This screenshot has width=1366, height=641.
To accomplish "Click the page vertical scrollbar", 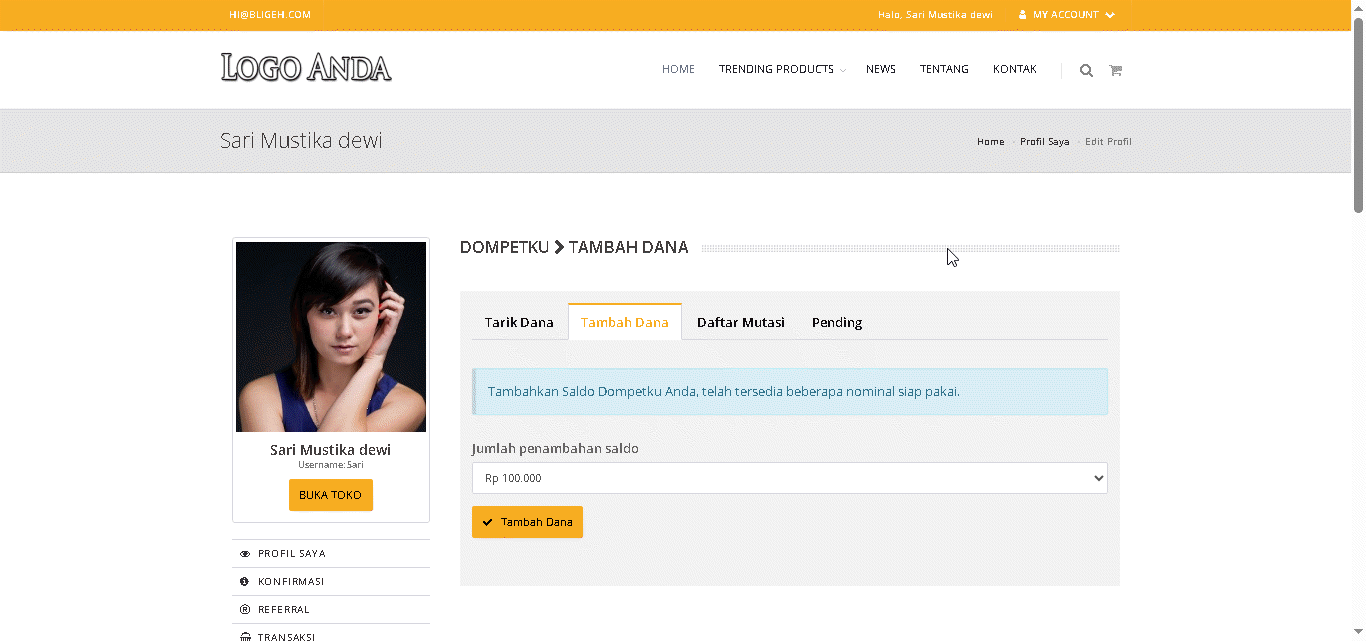I will [x=1358, y=120].
